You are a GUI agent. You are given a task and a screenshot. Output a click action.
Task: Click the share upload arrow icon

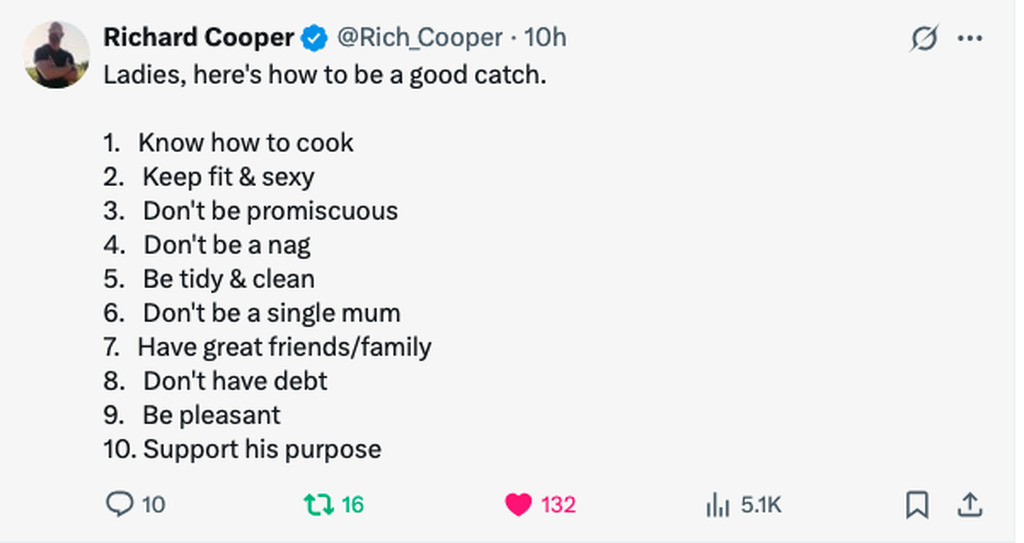968,505
